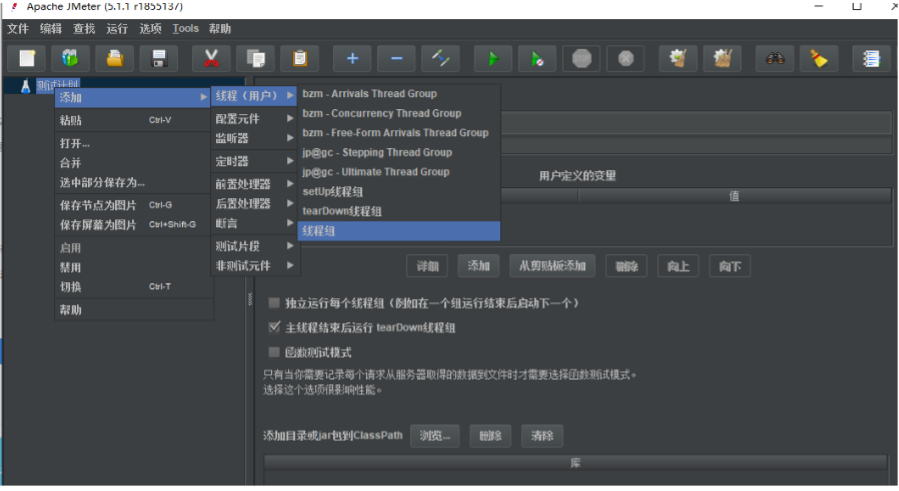Screen dimensions: 899x491
Task: Click 添加 button under variables table
Action: point(478,266)
